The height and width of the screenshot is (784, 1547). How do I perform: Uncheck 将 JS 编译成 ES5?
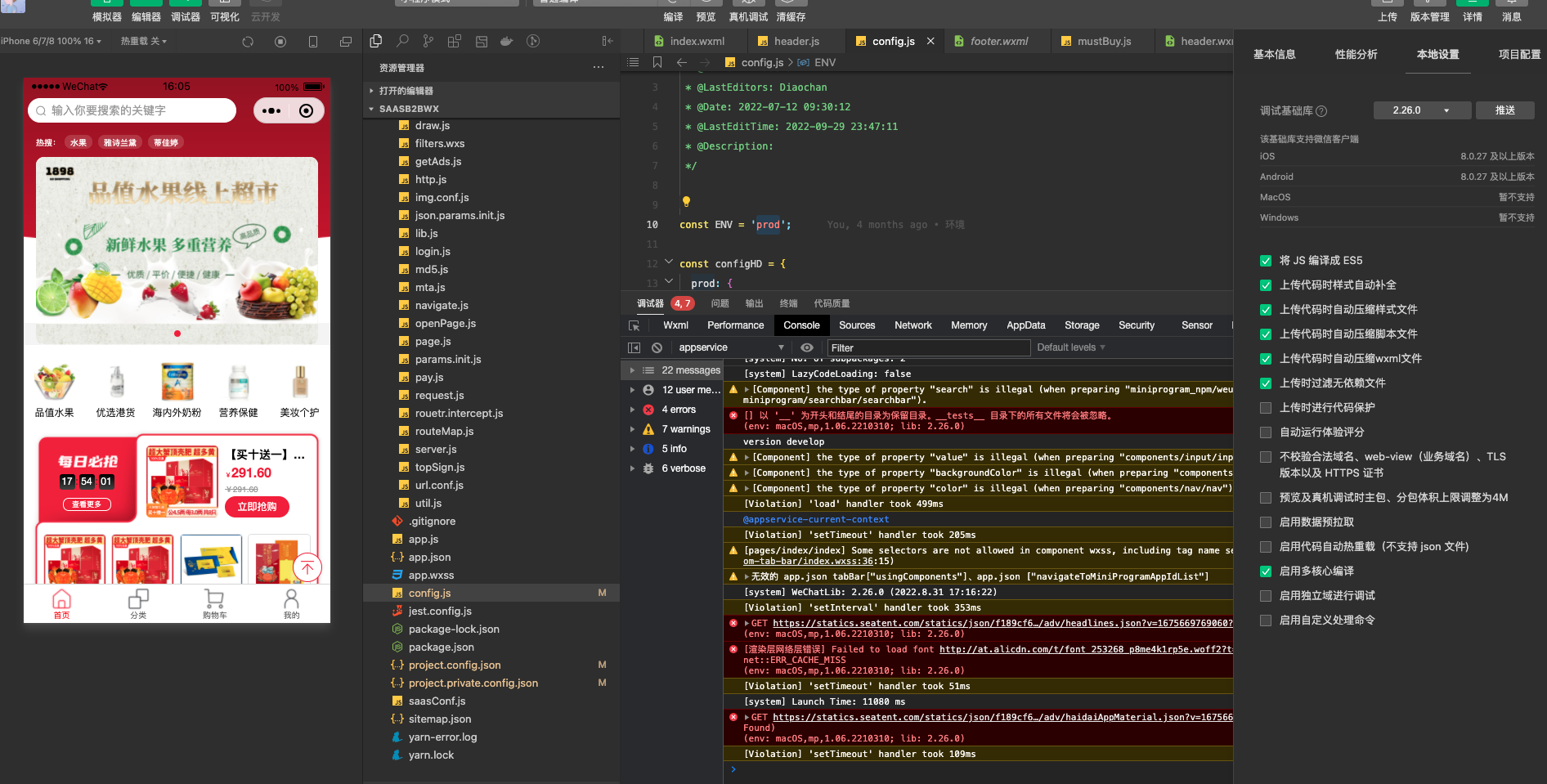1266,261
